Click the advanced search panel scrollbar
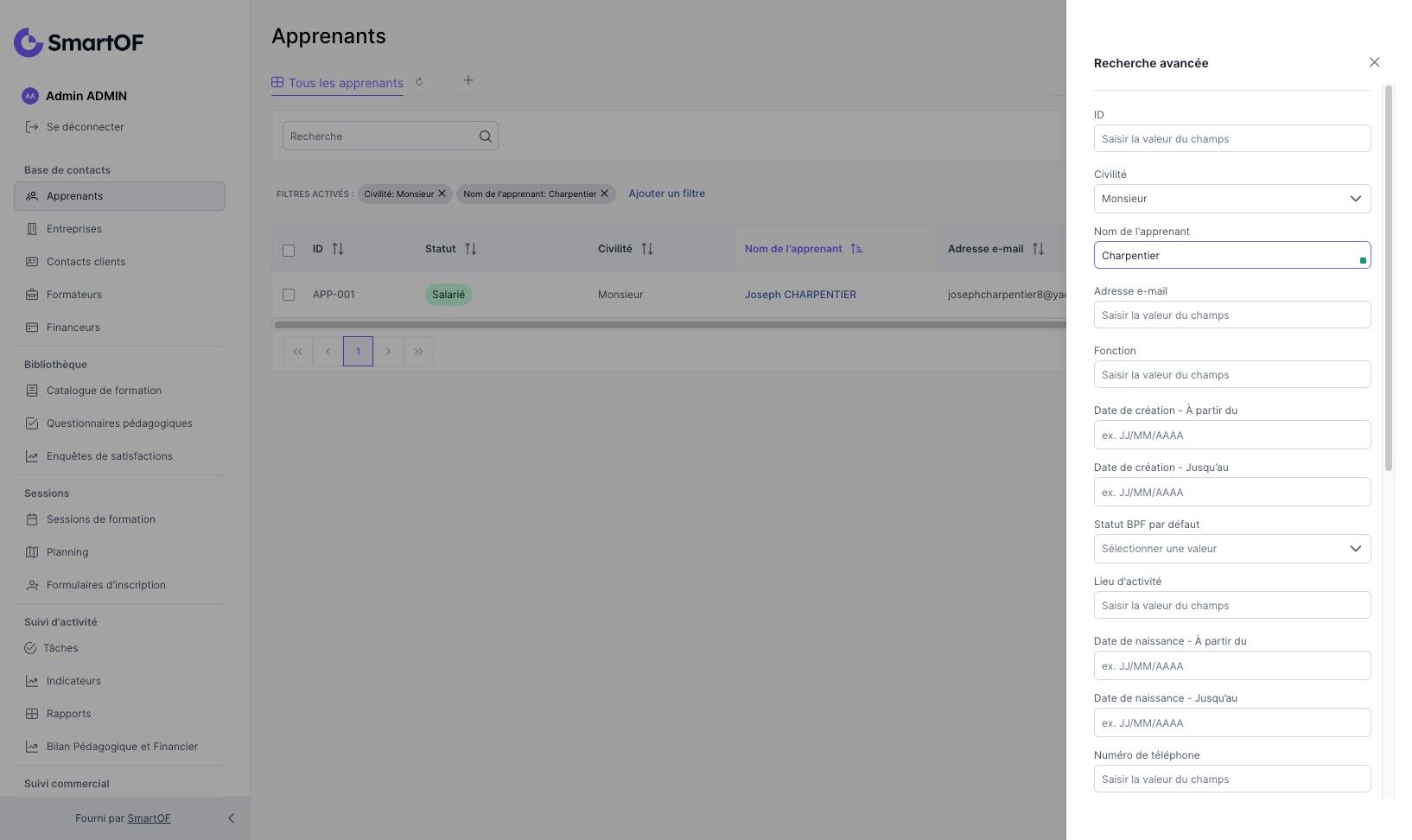 pos(1389,277)
